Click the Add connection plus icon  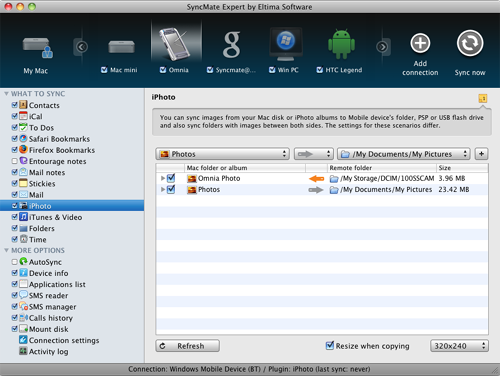tap(420, 43)
